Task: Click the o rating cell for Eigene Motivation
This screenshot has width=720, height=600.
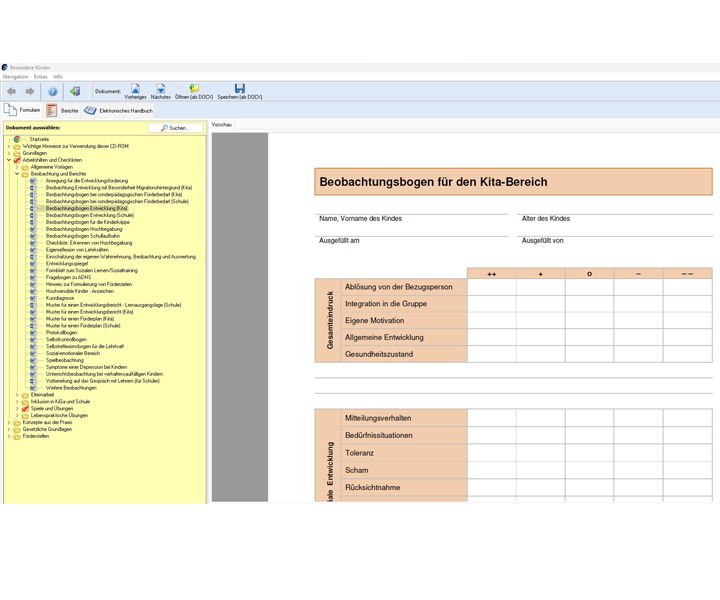Action: pos(589,320)
